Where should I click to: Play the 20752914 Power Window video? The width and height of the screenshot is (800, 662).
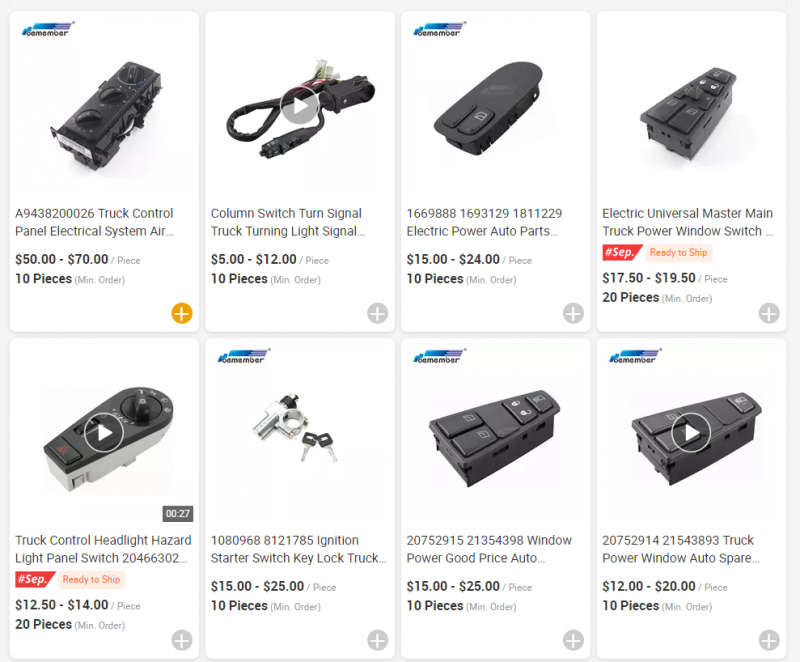pos(691,433)
